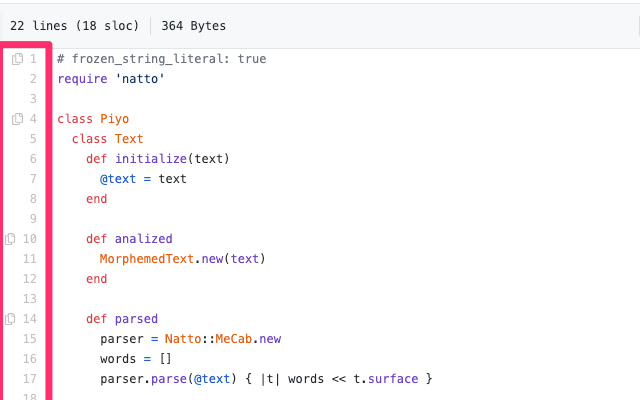Screen dimensions: 640x400
Task: Select line number 9
Action: click(33, 219)
